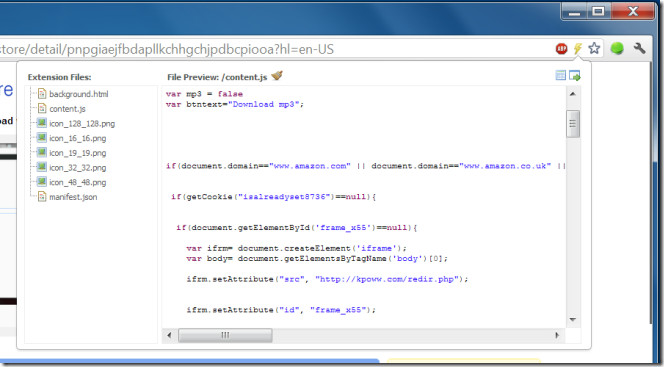The image size is (664, 367).
Task: Bookmark page with the star icon
Action: pyautogui.click(x=594, y=48)
